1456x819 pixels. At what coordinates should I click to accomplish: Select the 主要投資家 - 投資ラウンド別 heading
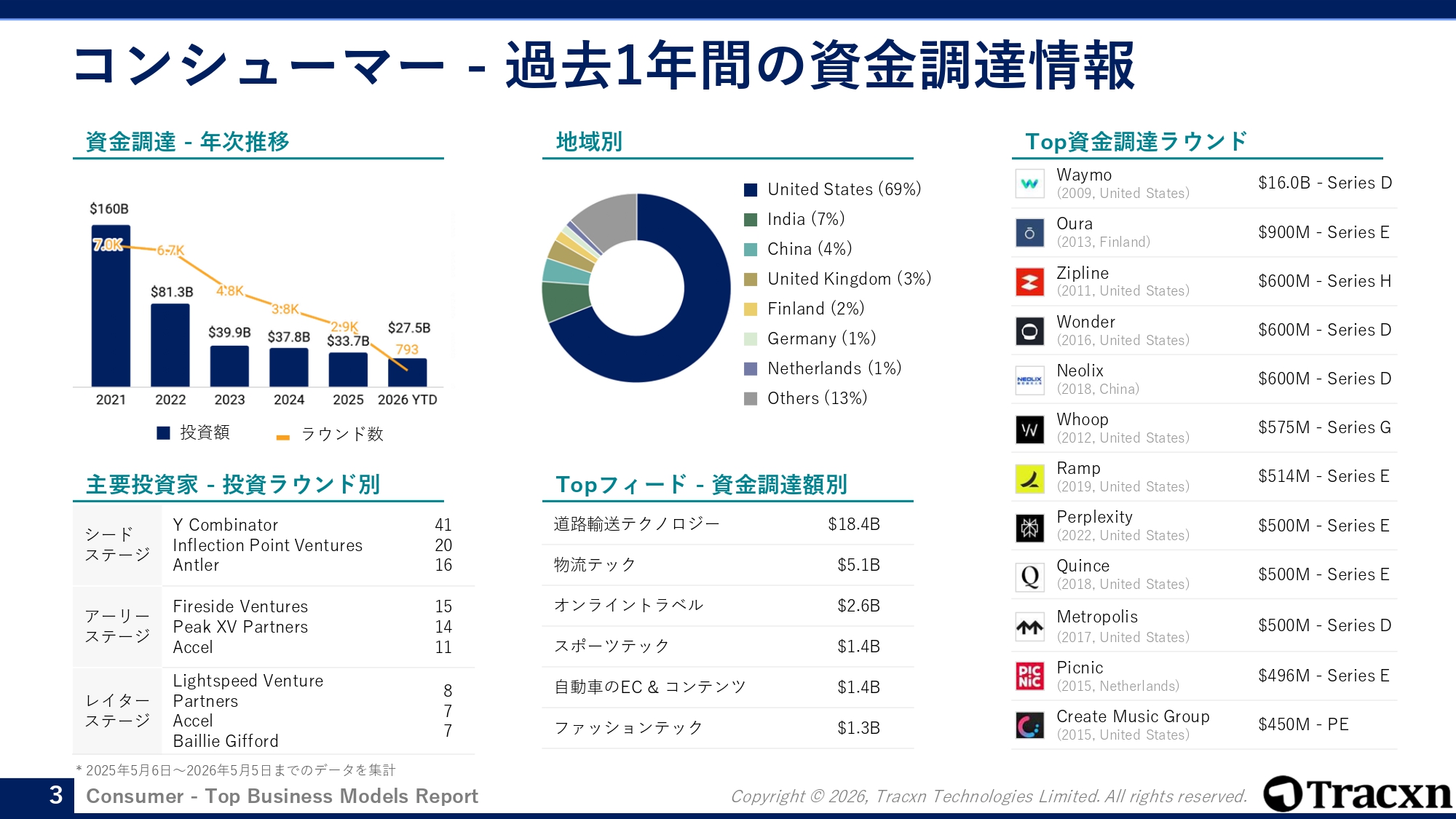pos(233,484)
